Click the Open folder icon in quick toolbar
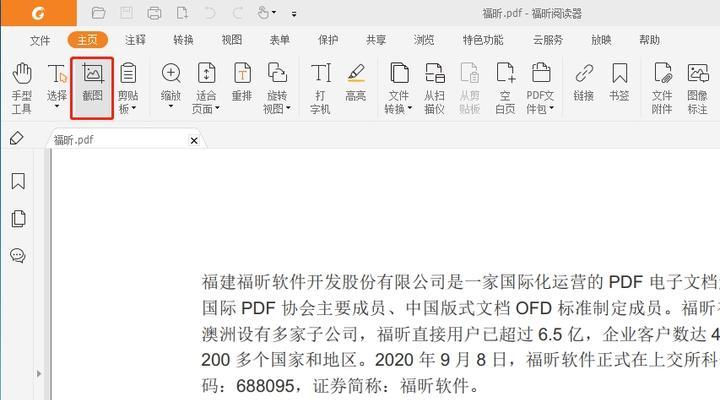This screenshot has width=720, height=400. tap(98, 13)
